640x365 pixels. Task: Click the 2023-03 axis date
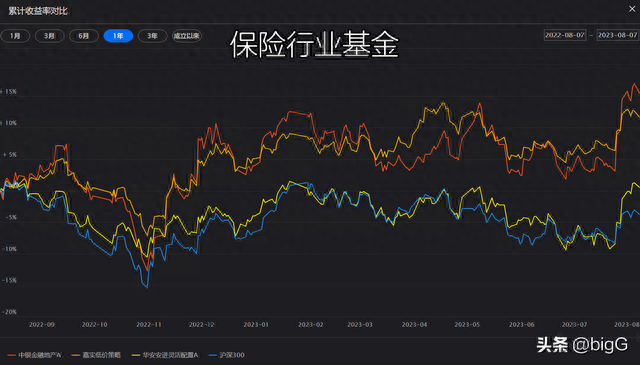tap(360, 325)
